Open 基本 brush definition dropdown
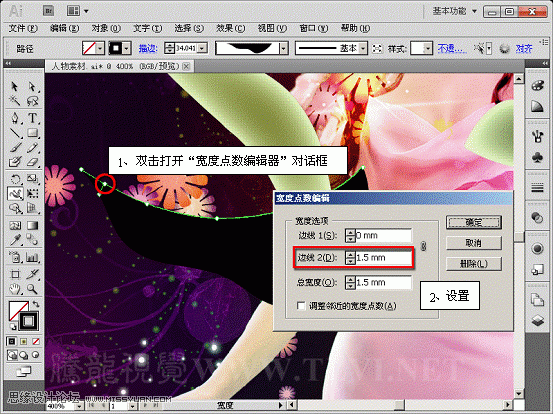553x414 pixels. pos(363,48)
